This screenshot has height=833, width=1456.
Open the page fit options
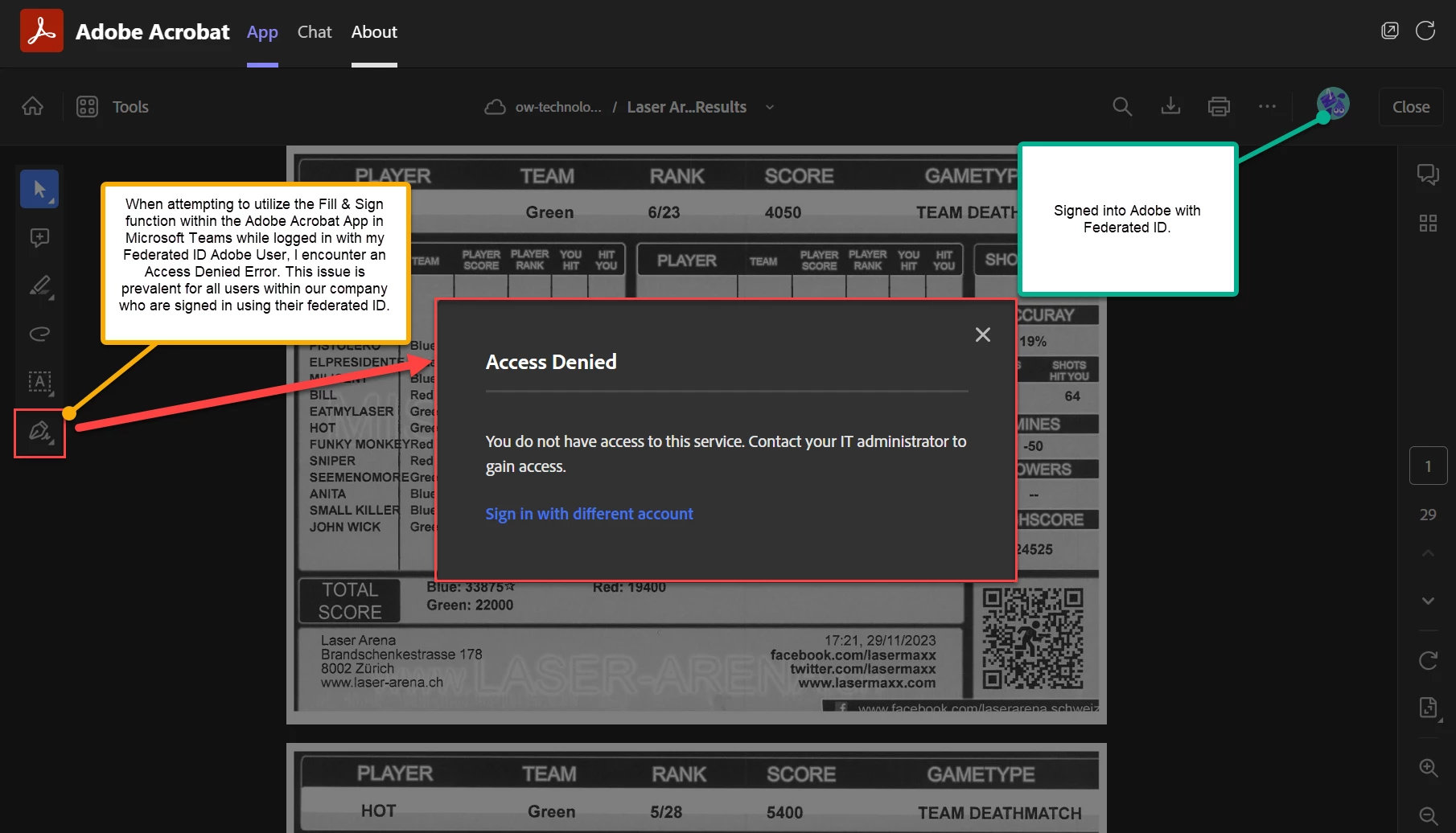pos(1428,708)
